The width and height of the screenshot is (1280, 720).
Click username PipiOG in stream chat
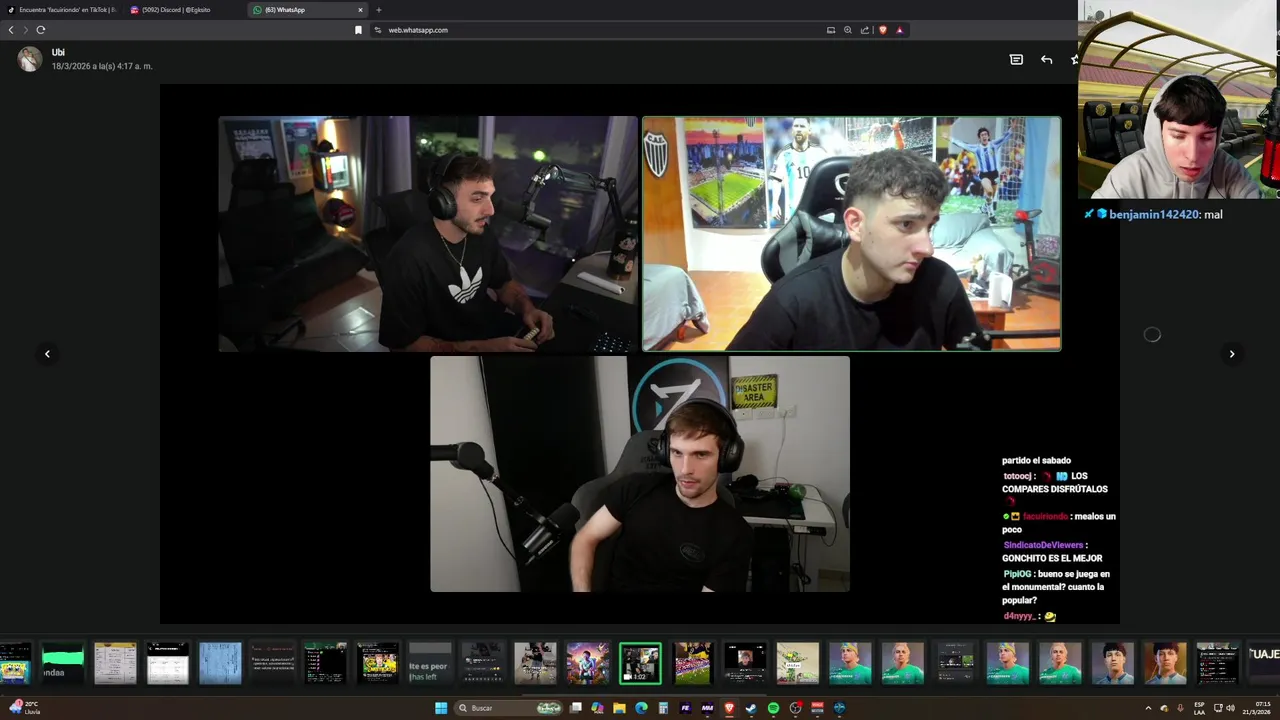click(1017, 574)
